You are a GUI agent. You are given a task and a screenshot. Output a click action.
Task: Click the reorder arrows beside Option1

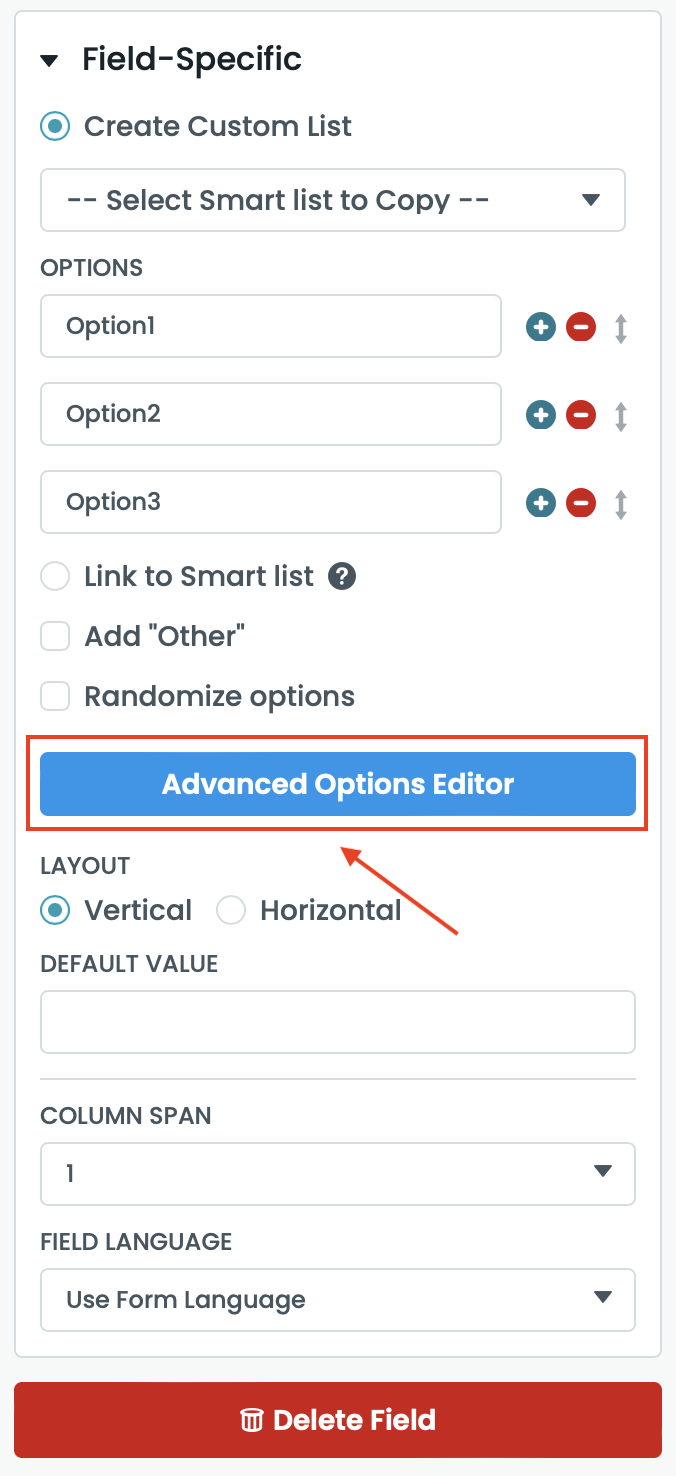[621, 328]
